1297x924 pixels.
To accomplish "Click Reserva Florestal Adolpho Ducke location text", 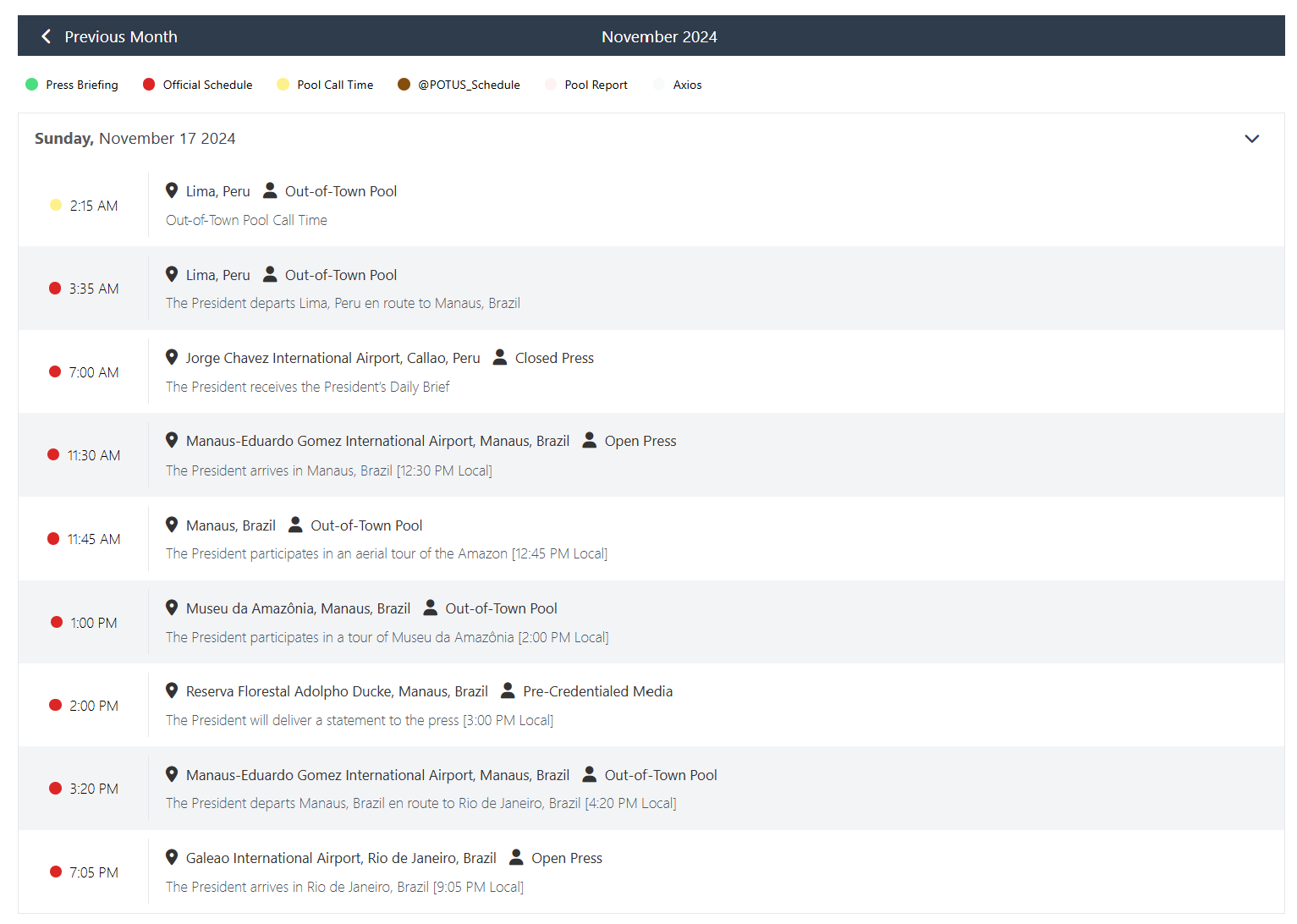I will (337, 691).
